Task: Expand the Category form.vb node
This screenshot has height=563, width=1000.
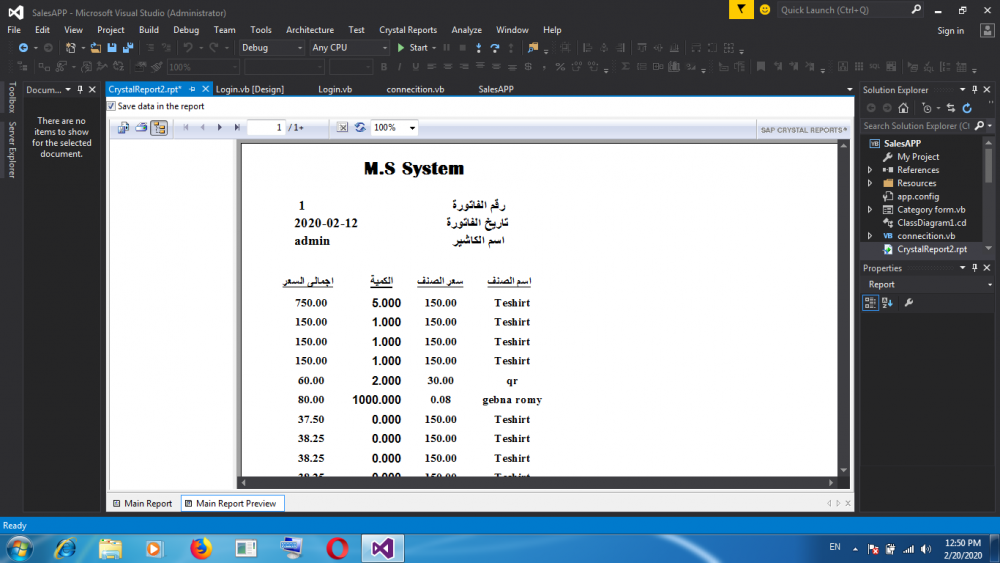Action: coord(870,210)
